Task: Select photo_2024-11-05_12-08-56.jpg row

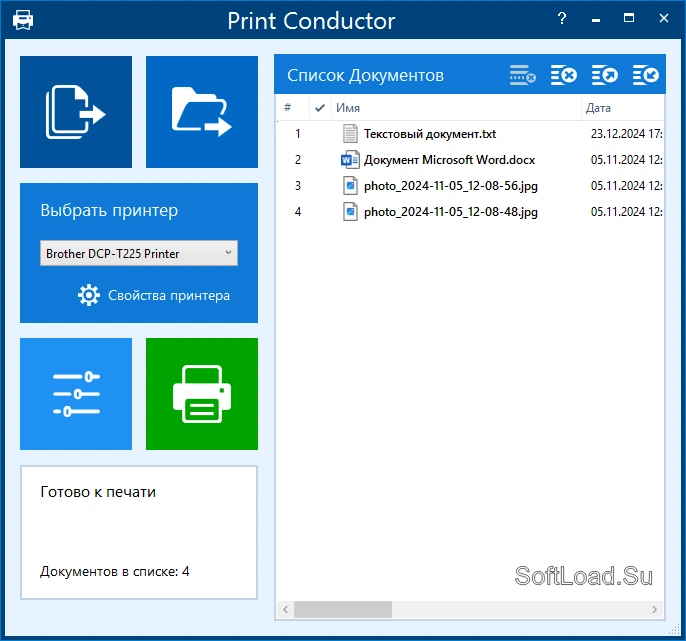Action: tap(470, 186)
